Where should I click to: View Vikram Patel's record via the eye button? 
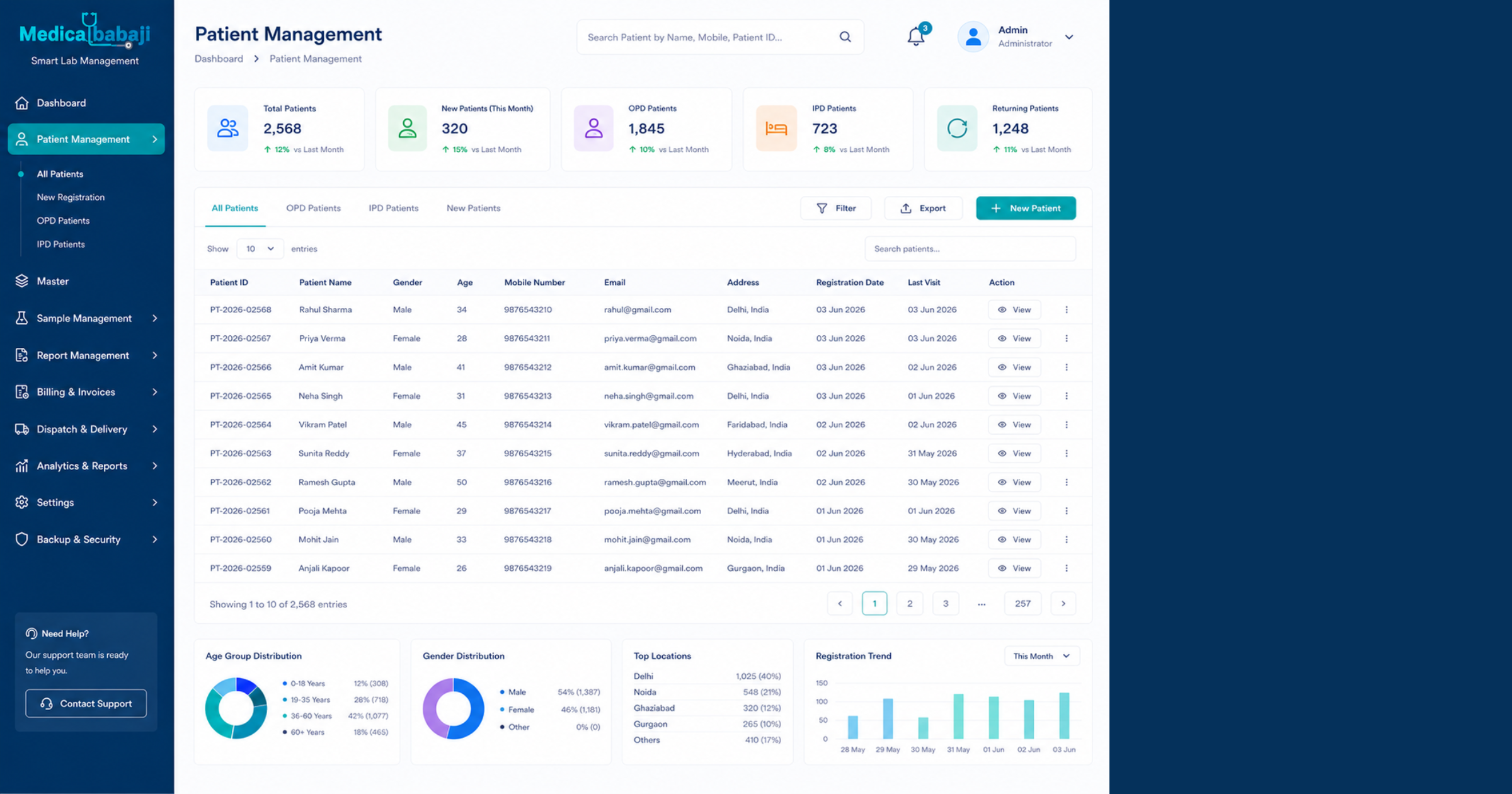(x=1014, y=425)
